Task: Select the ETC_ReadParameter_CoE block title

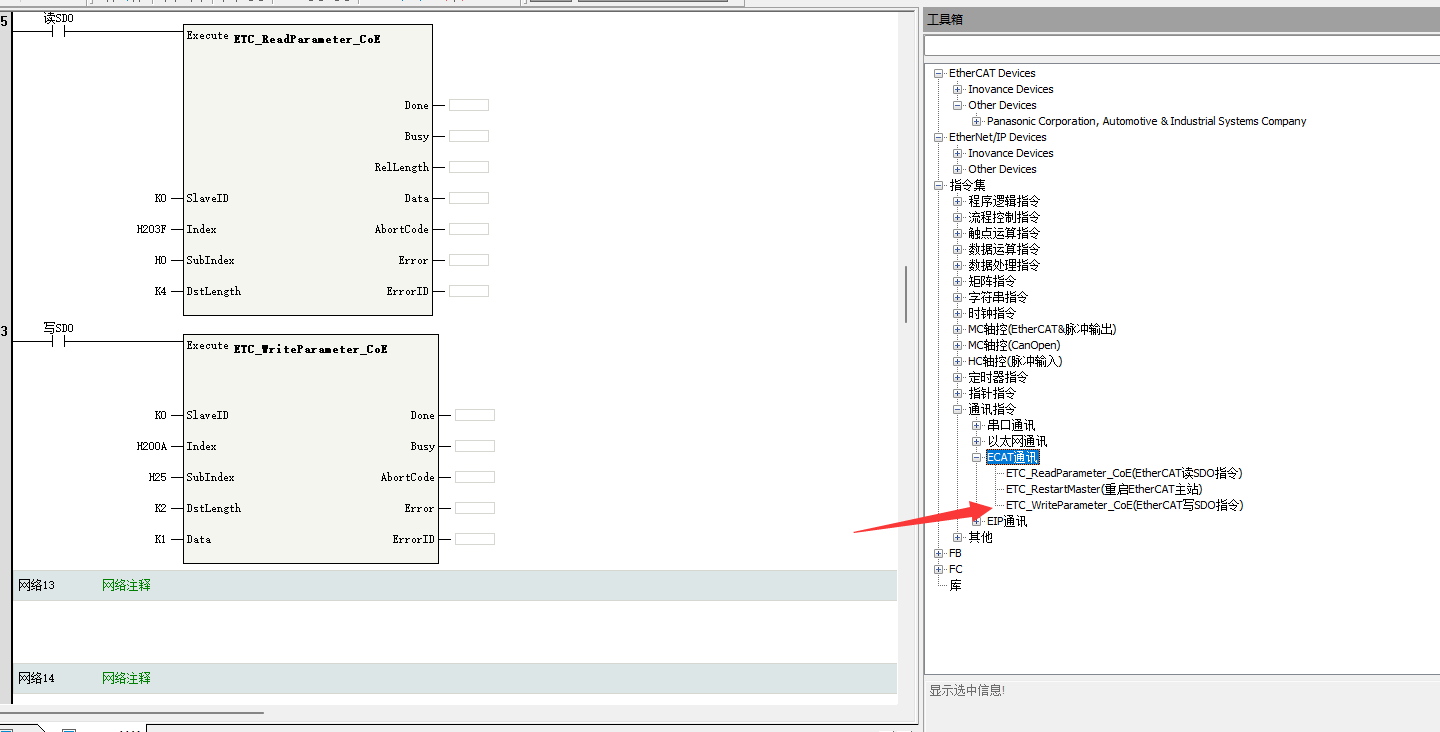Action: [x=307, y=39]
